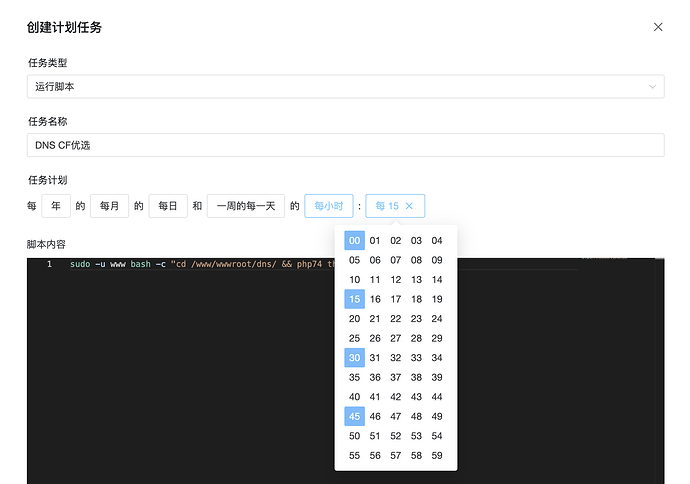Image resolution: width=690 pixels, height=484 pixels.
Task: Clear the 每 15 minute selection
Action: 409,206
